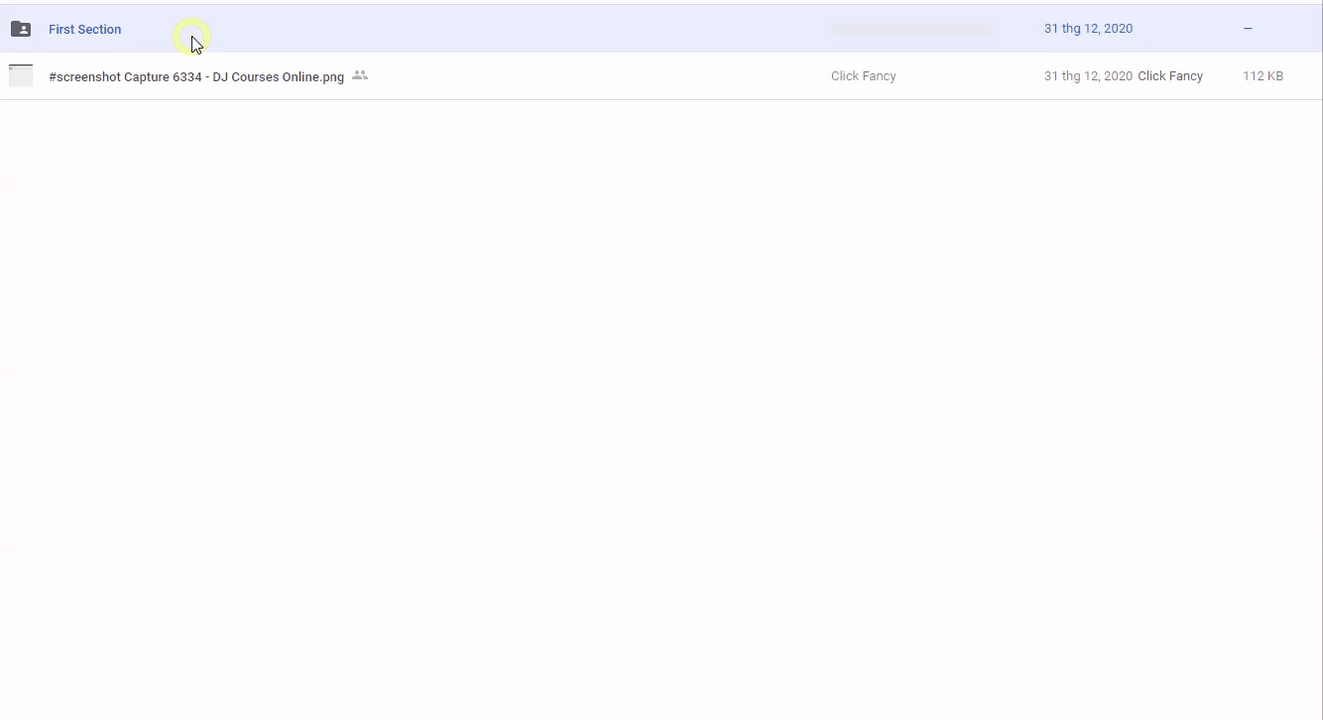
Task: Deselect by clicking empty area in list center
Action: click(x=660, y=380)
